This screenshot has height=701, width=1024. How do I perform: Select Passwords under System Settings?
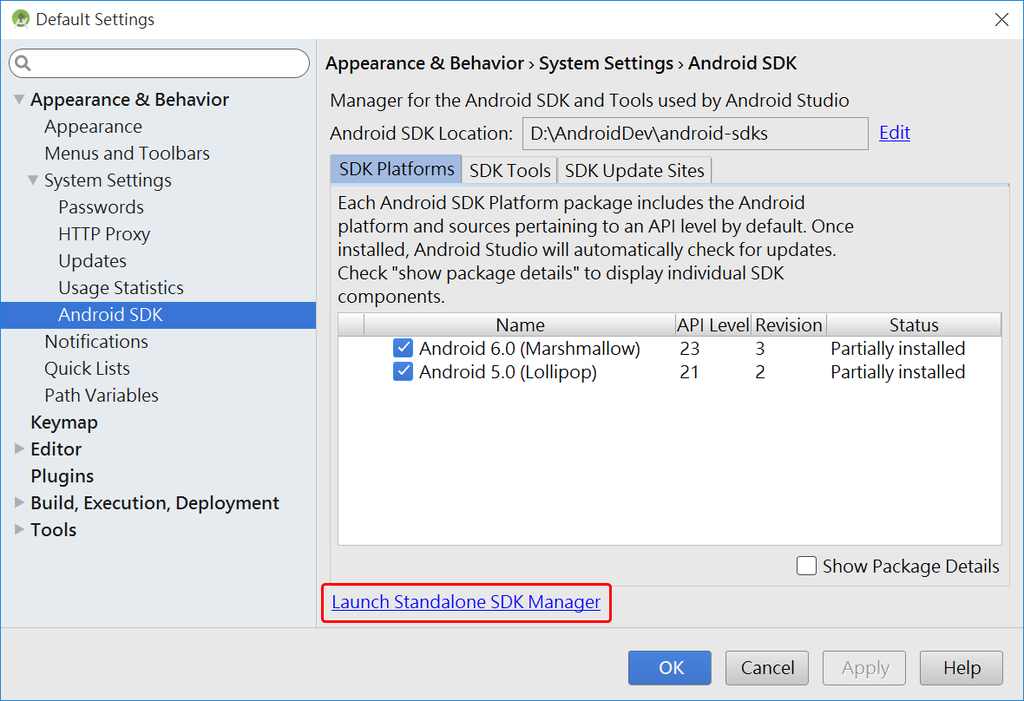point(101,206)
